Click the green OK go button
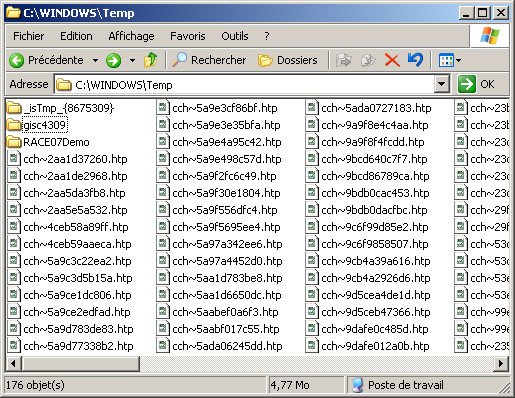This screenshot has height=398, width=515. (x=476, y=84)
